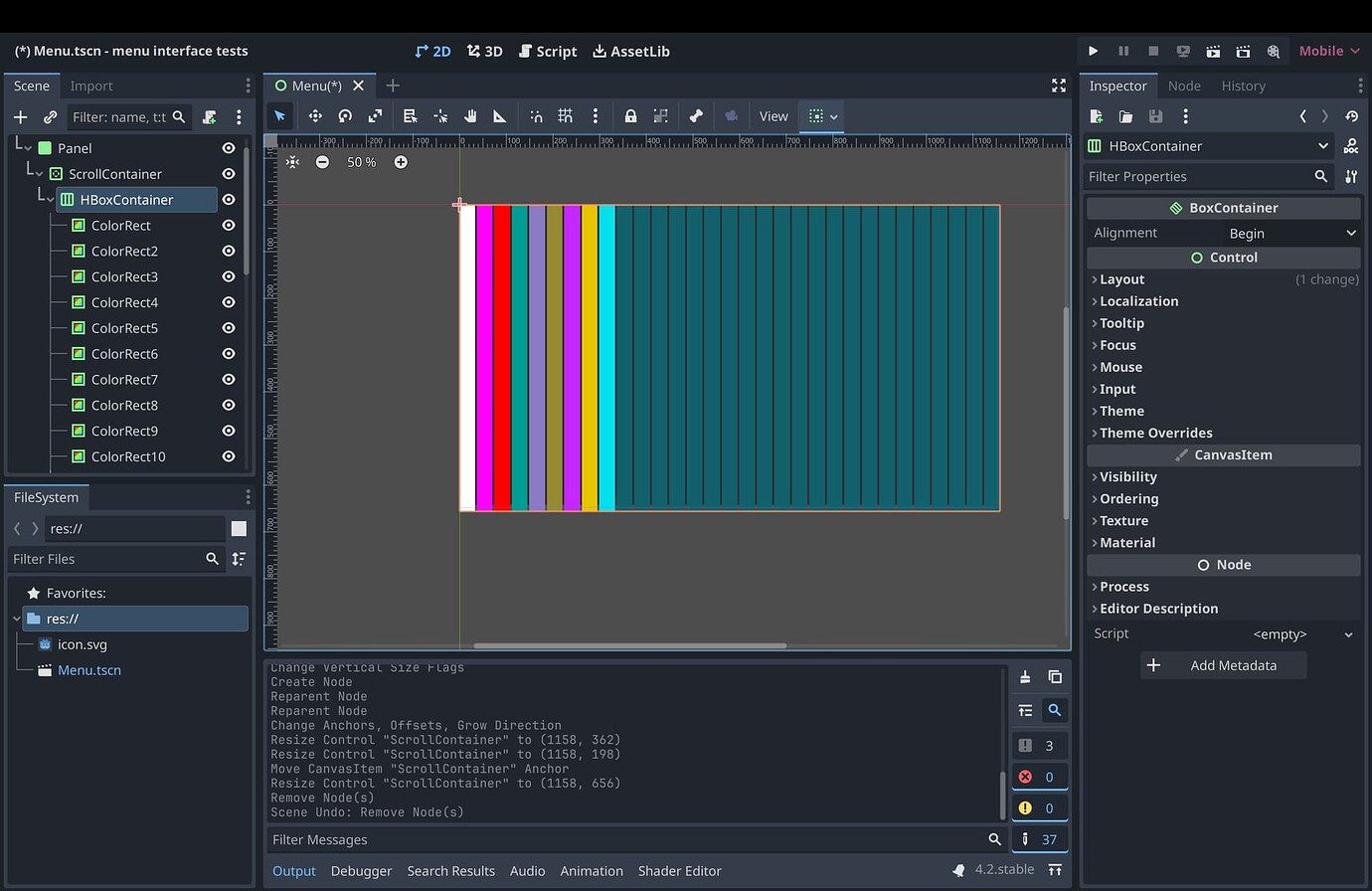Image resolution: width=1372 pixels, height=891 pixels.
Task: Toggle visibility of the Panel node
Action: (228, 147)
